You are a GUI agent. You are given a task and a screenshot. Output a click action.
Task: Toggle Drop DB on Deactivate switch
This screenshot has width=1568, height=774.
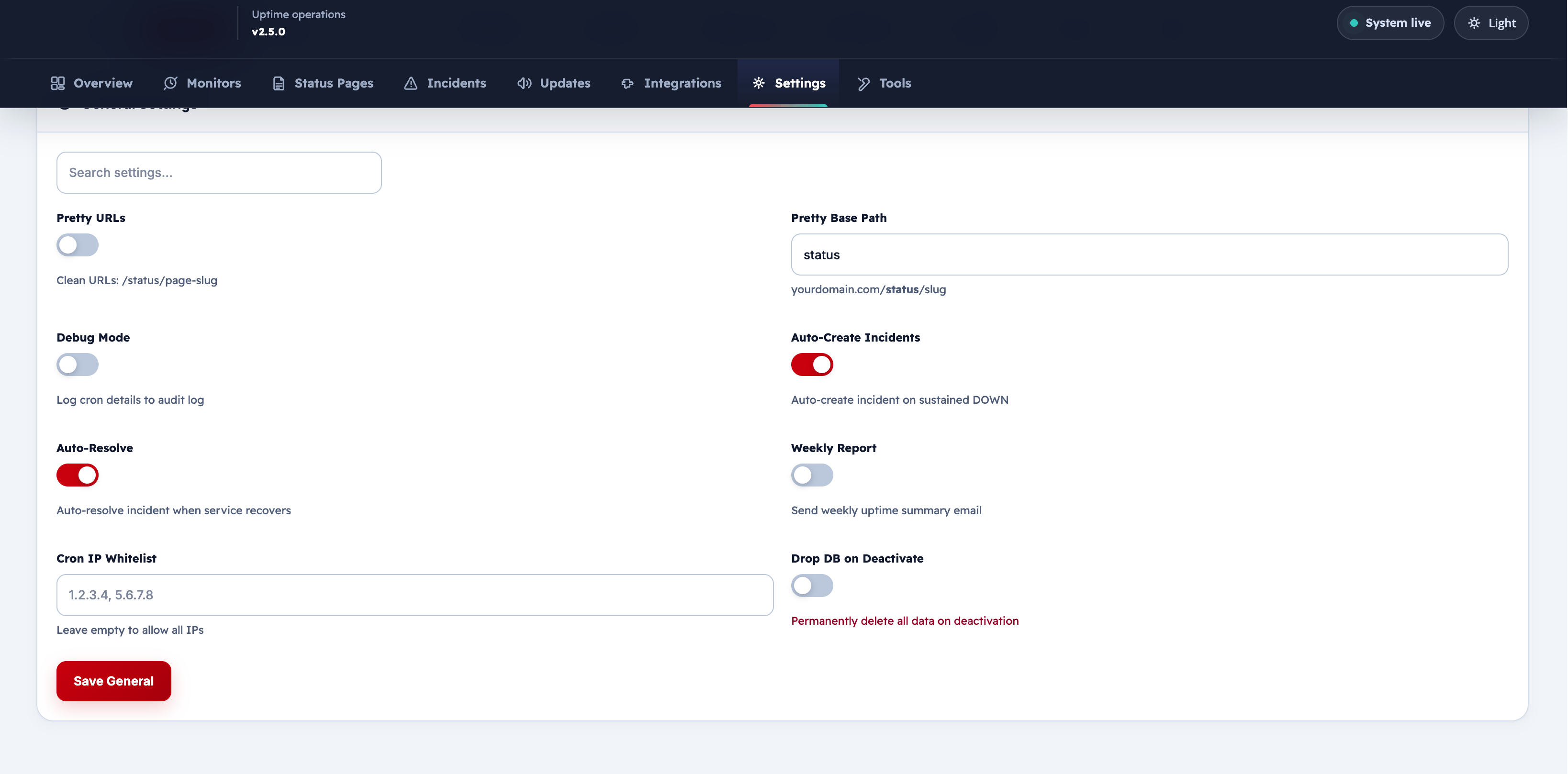coord(812,586)
